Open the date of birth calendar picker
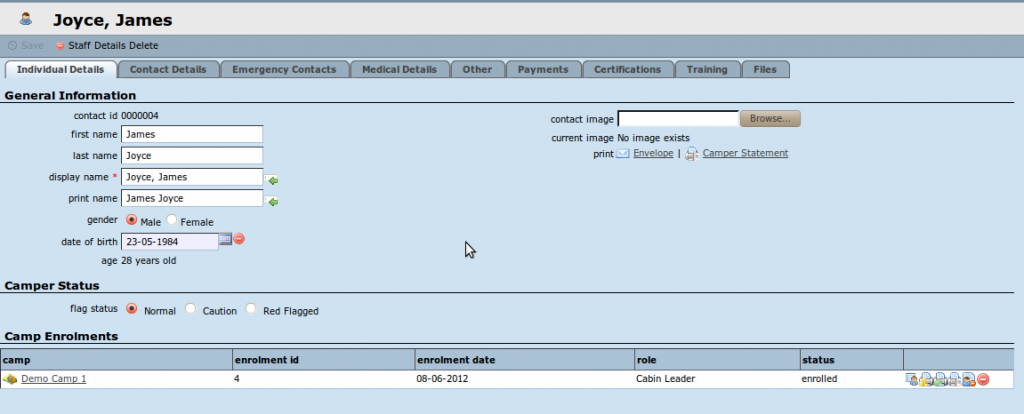This screenshot has height=414, width=1024. coord(225,239)
